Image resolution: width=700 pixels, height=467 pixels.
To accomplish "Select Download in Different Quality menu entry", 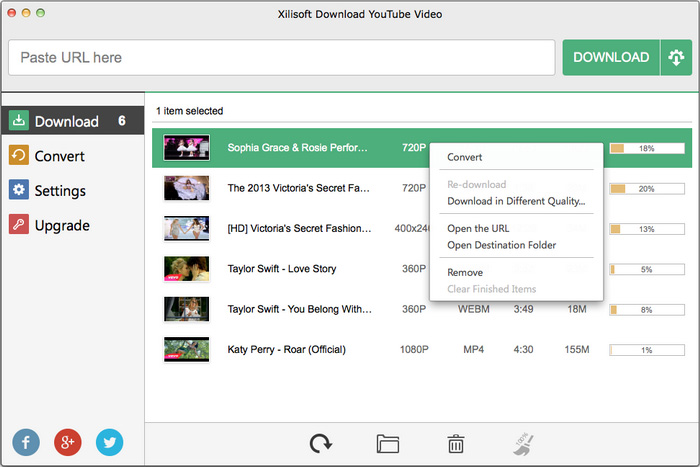I will pos(516,201).
